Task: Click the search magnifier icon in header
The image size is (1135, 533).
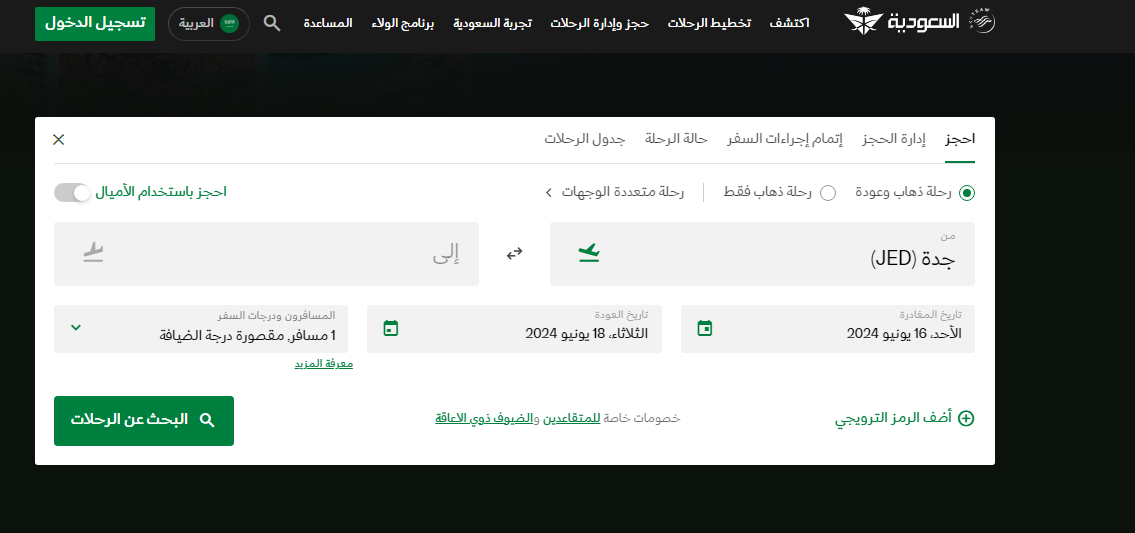Action: pyautogui.click(x=271, y=23)
